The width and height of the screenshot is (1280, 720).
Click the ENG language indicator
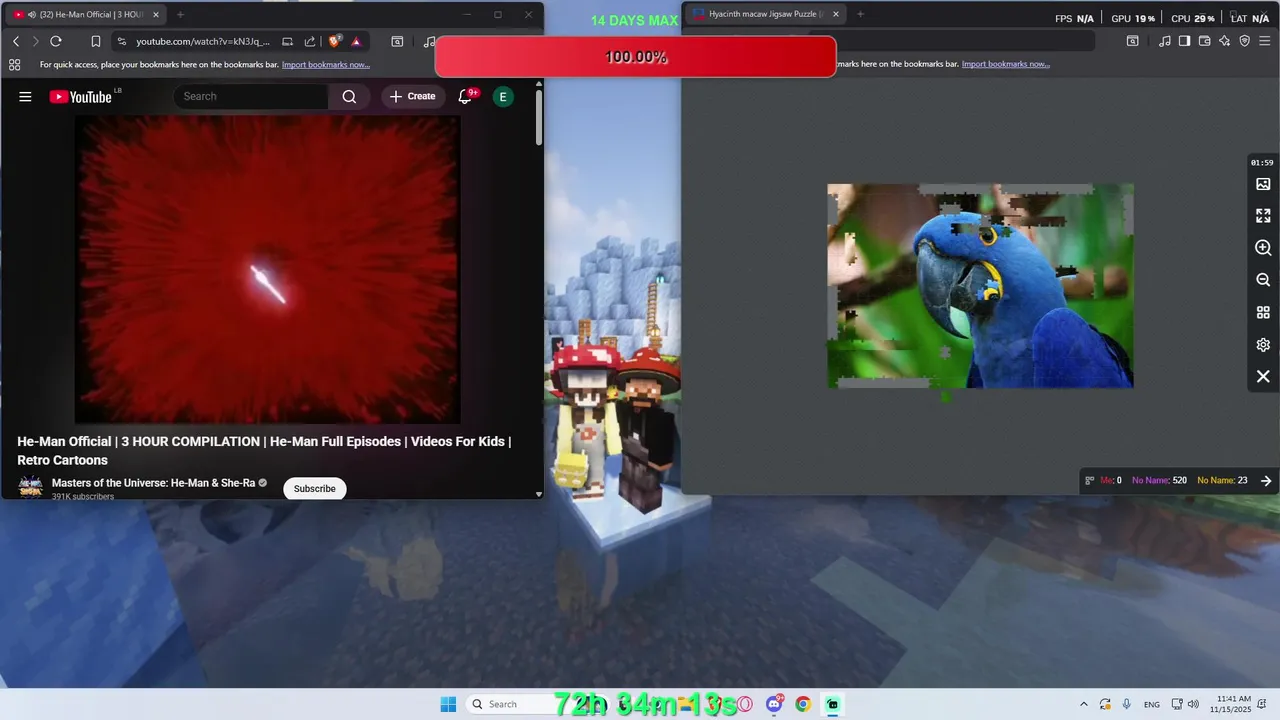click(x=1152, y=705)
